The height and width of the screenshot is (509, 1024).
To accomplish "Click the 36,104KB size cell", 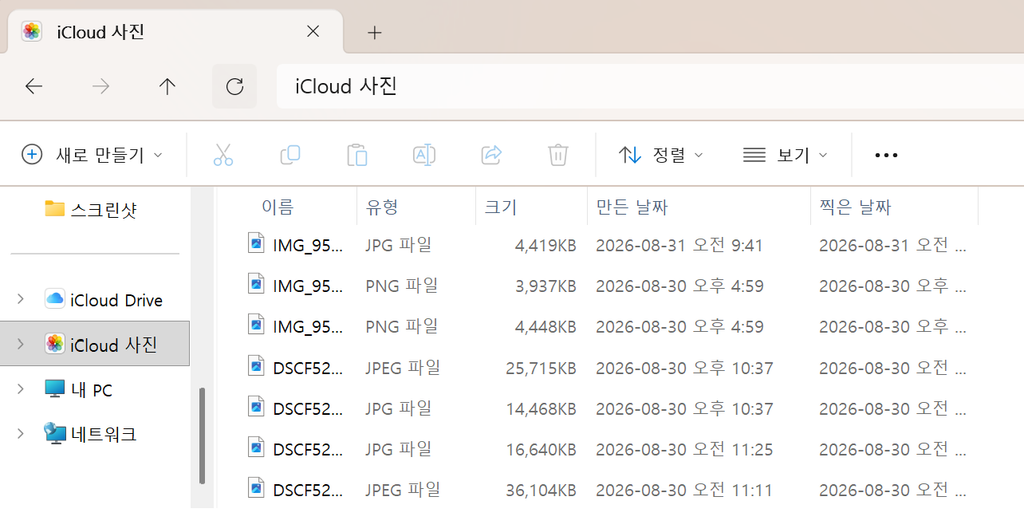I will pyautogui.click(x=541, y=491).
